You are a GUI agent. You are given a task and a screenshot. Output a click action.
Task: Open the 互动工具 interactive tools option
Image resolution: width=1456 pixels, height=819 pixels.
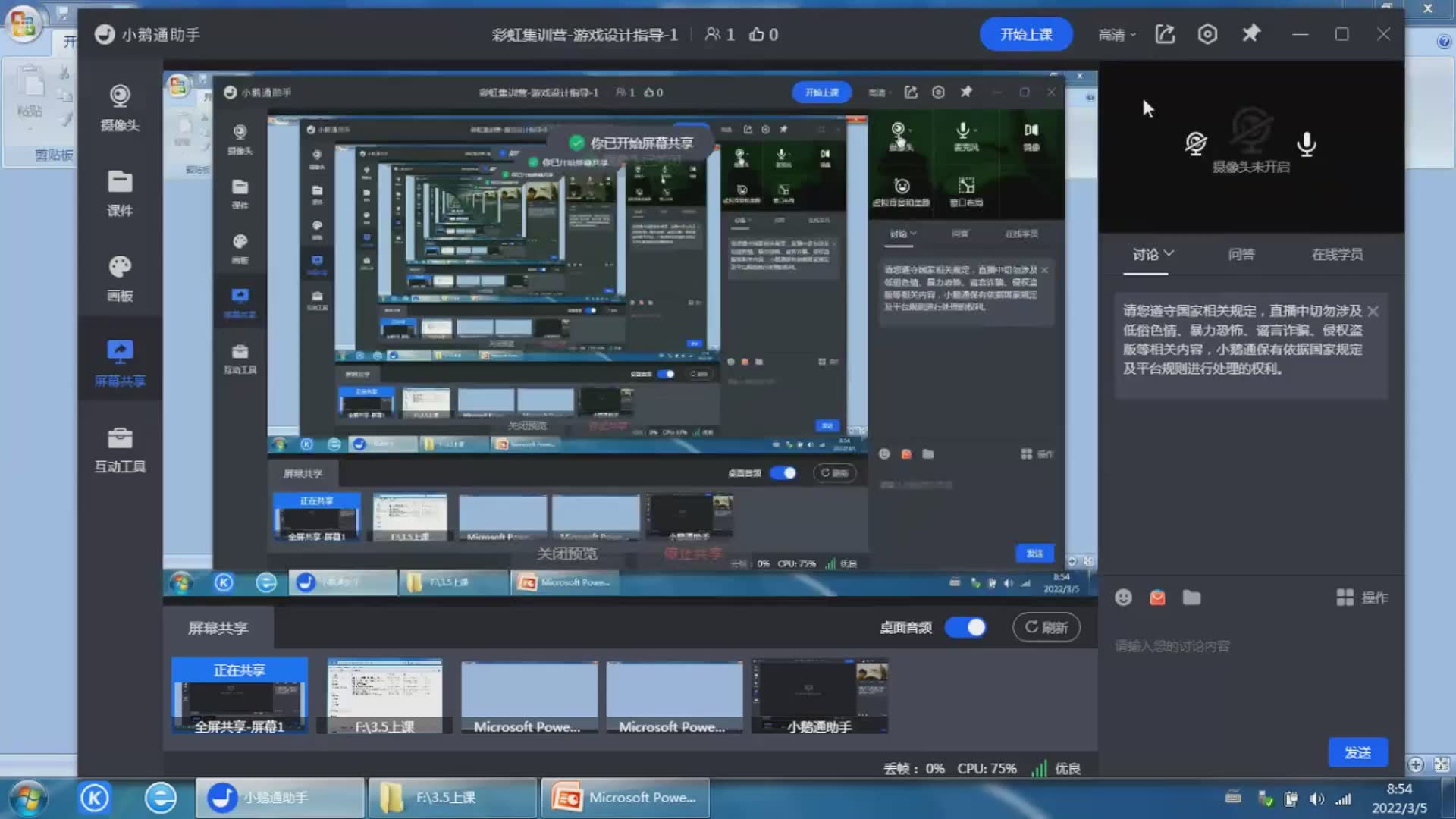pyautogui.click(x=120, y=450)
